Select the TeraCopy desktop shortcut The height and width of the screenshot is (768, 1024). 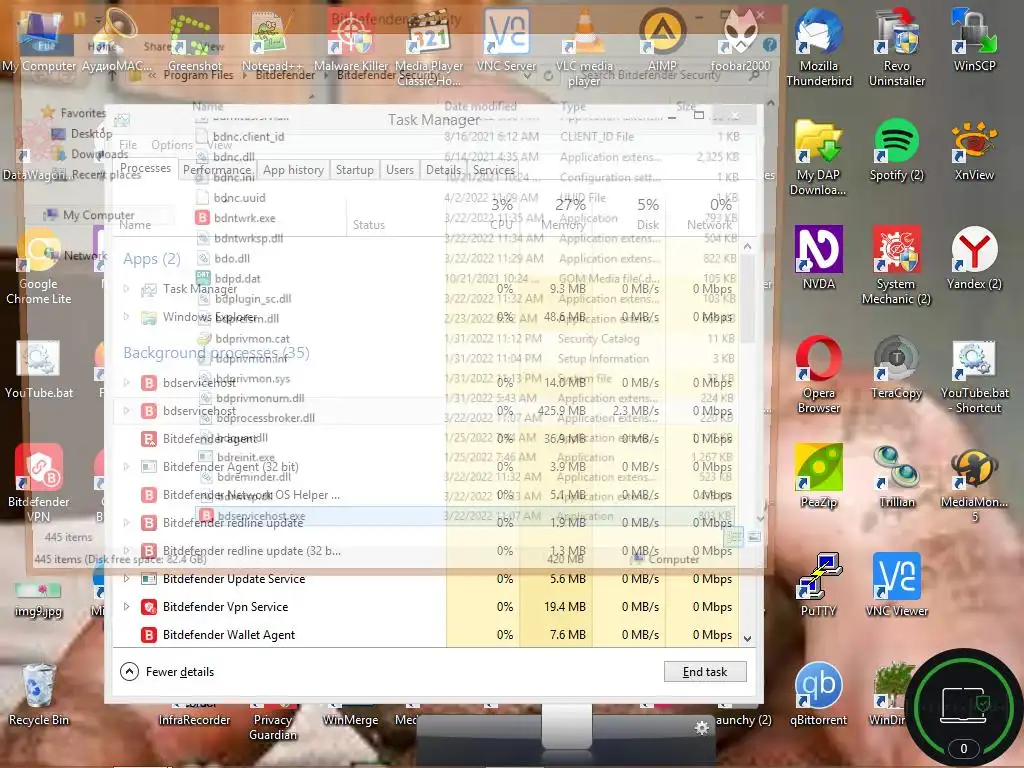[x=897, y=368]
